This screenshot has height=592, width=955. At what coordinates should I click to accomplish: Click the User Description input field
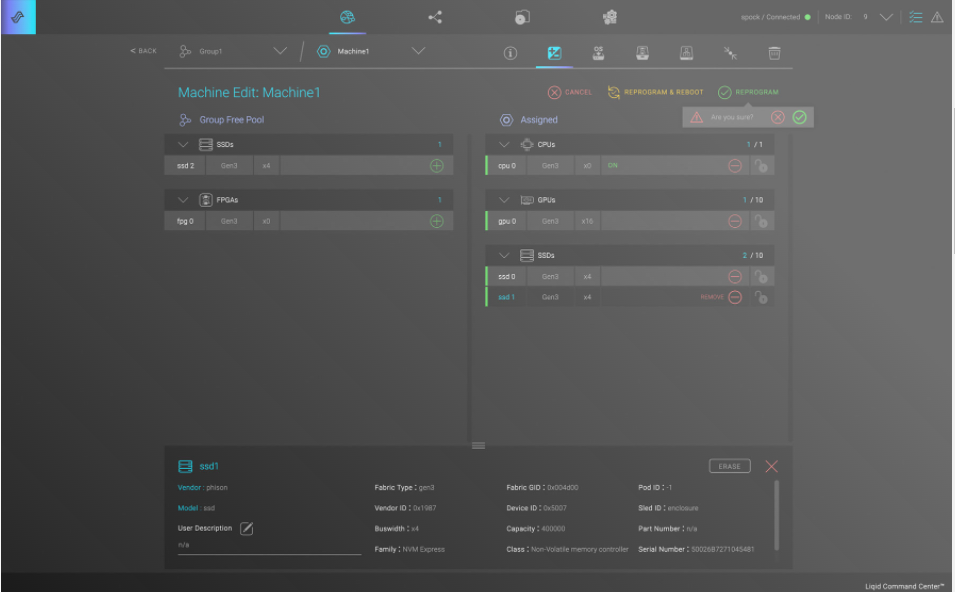(x=268, y=545)
